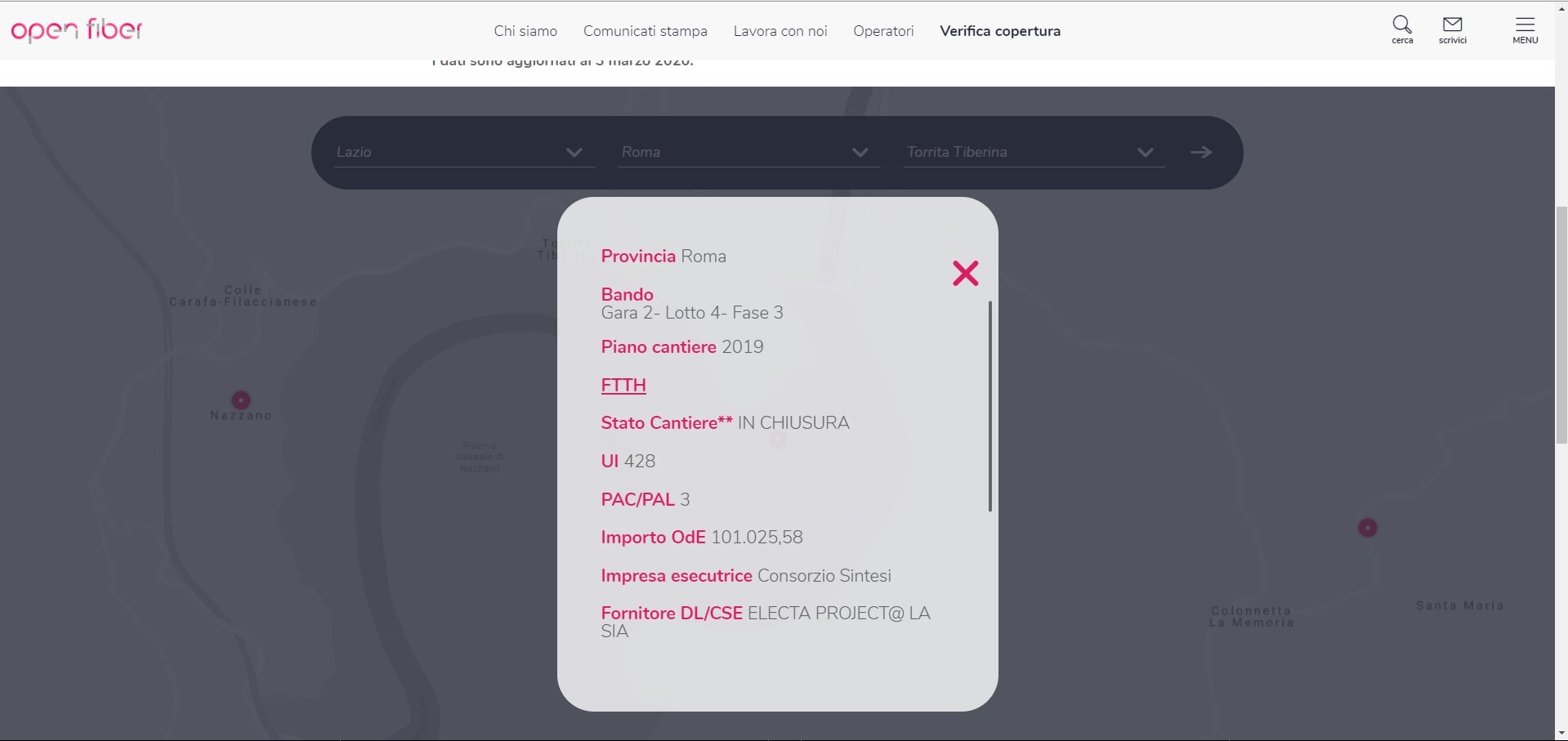This screenshot has width=1568, height=741.
Task: Go to Lavora con noi page
Action: (780, 31)
